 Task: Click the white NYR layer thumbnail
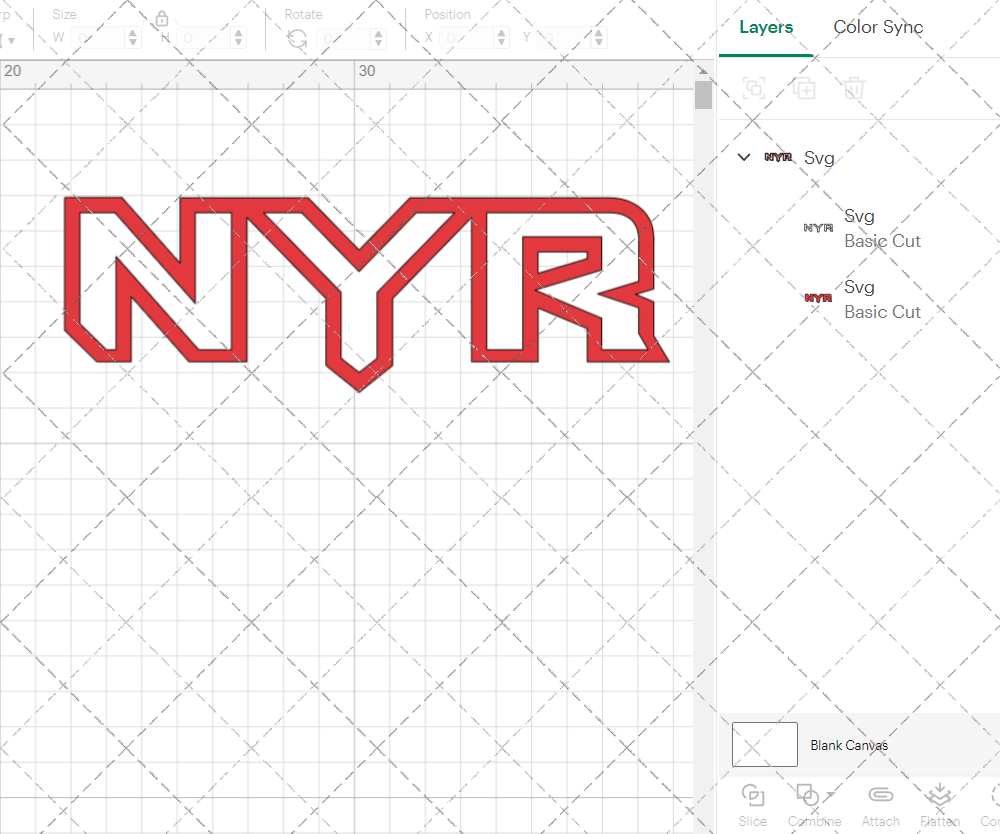[x=818, y=228]
